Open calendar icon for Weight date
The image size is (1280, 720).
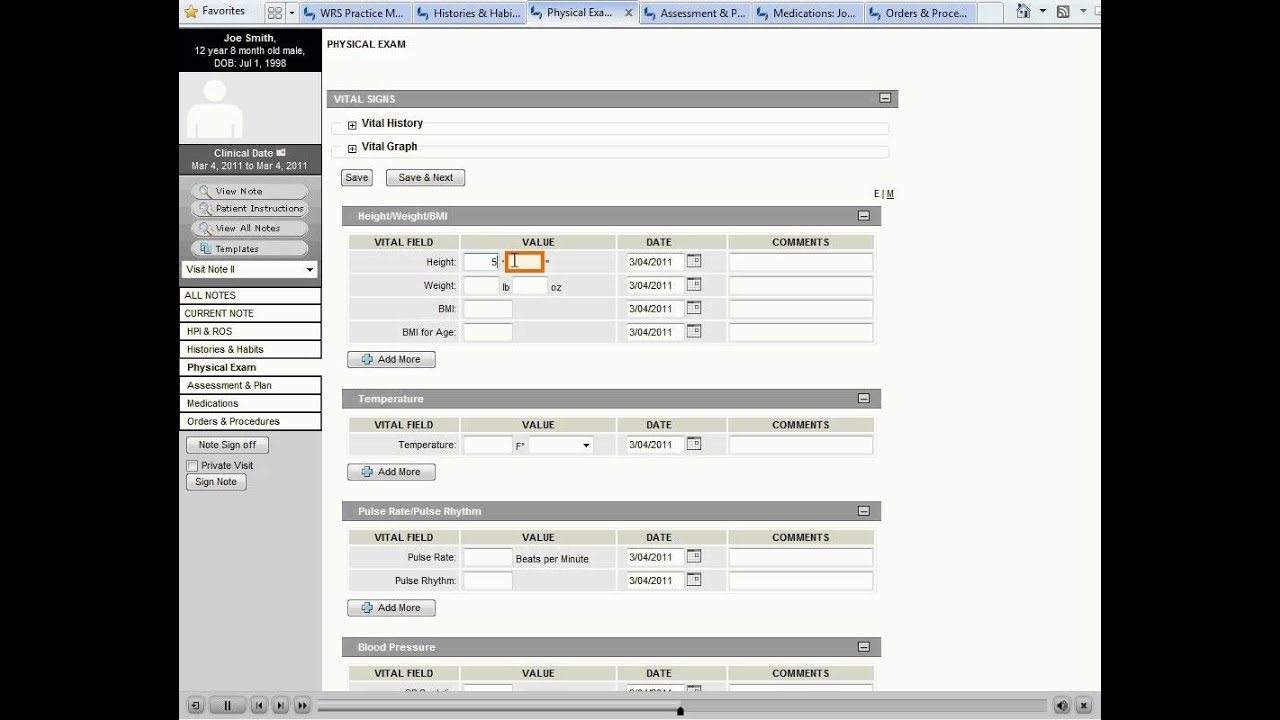pyautogui.click(x=694, y=285)
